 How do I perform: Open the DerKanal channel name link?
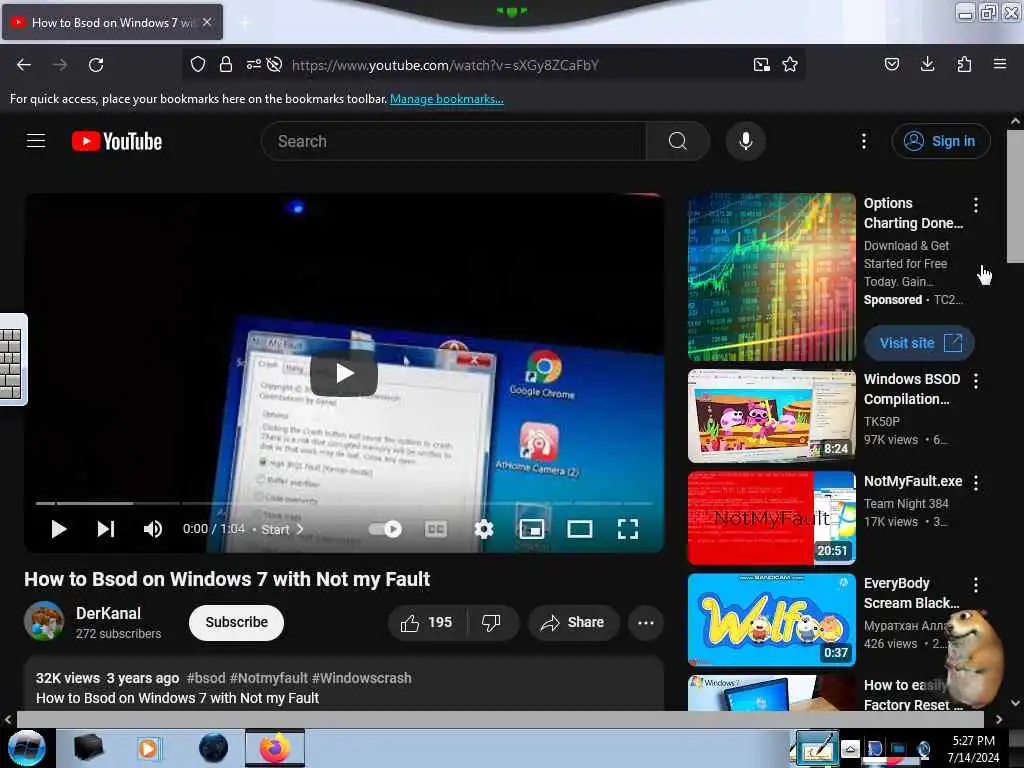coord(108,613)
